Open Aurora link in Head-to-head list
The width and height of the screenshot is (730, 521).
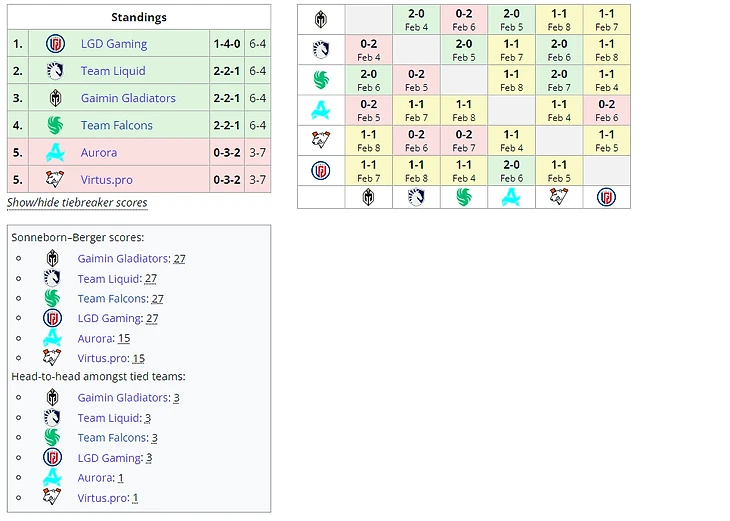tap(95, 478)
